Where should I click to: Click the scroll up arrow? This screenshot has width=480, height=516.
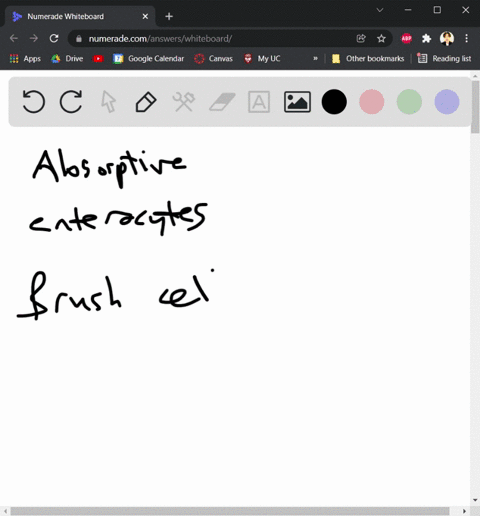475,76
